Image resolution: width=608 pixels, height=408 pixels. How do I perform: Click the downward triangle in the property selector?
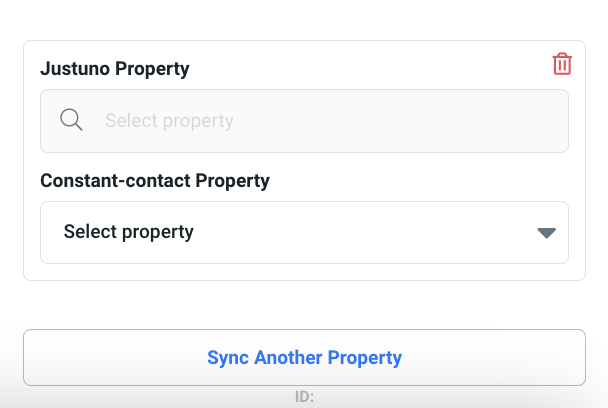point(546,233)
